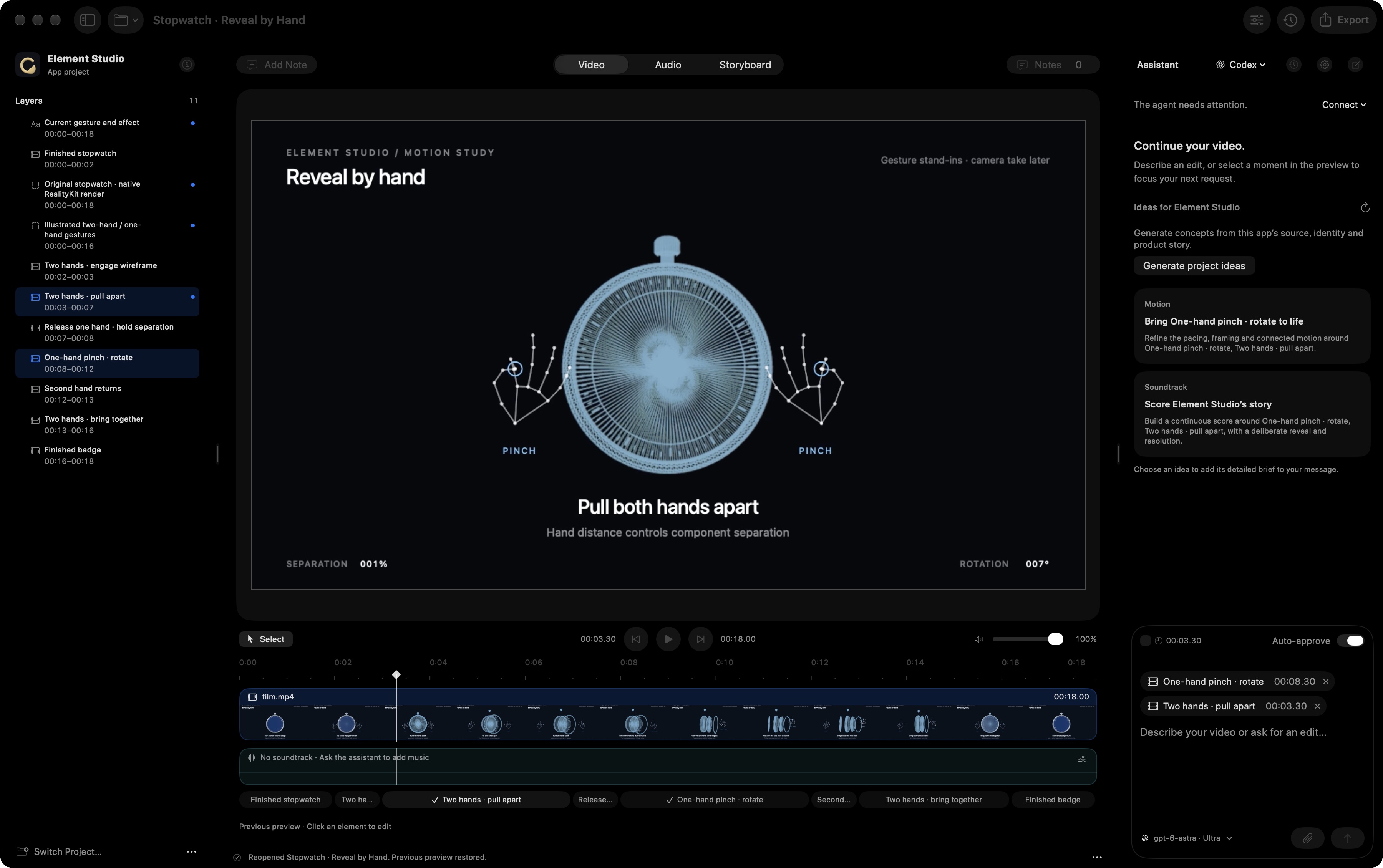
Task: Open assistant settings gear icon
Action: [1325, 65]
